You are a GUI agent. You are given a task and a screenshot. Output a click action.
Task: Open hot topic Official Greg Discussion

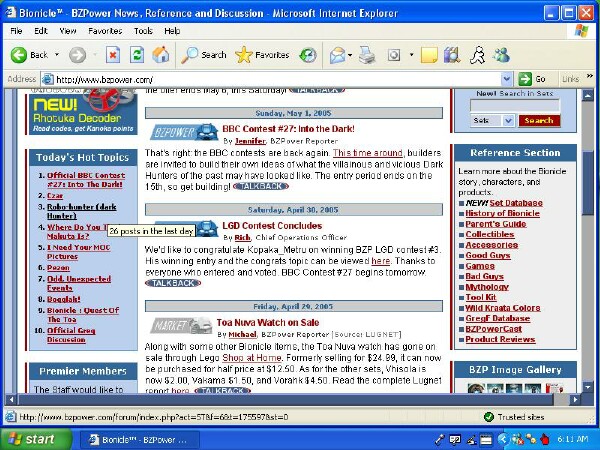[71, 335]
